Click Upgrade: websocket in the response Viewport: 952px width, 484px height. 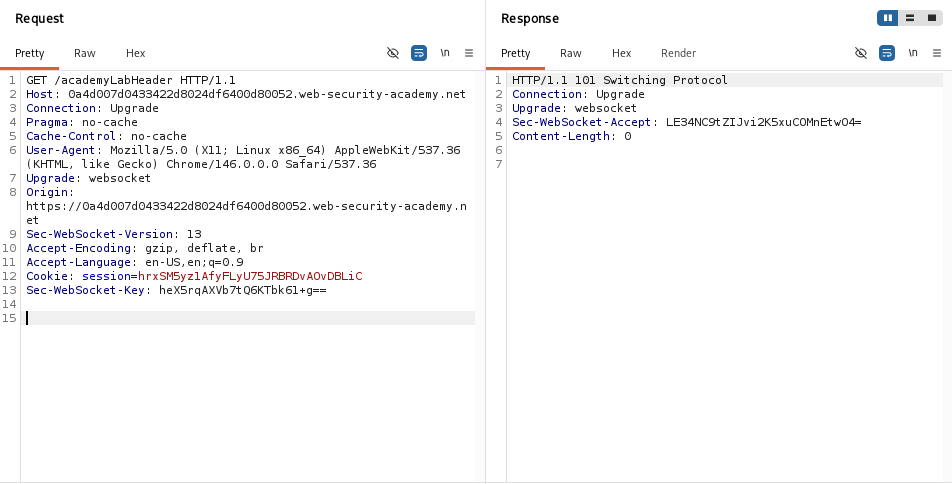click(574, 108)
